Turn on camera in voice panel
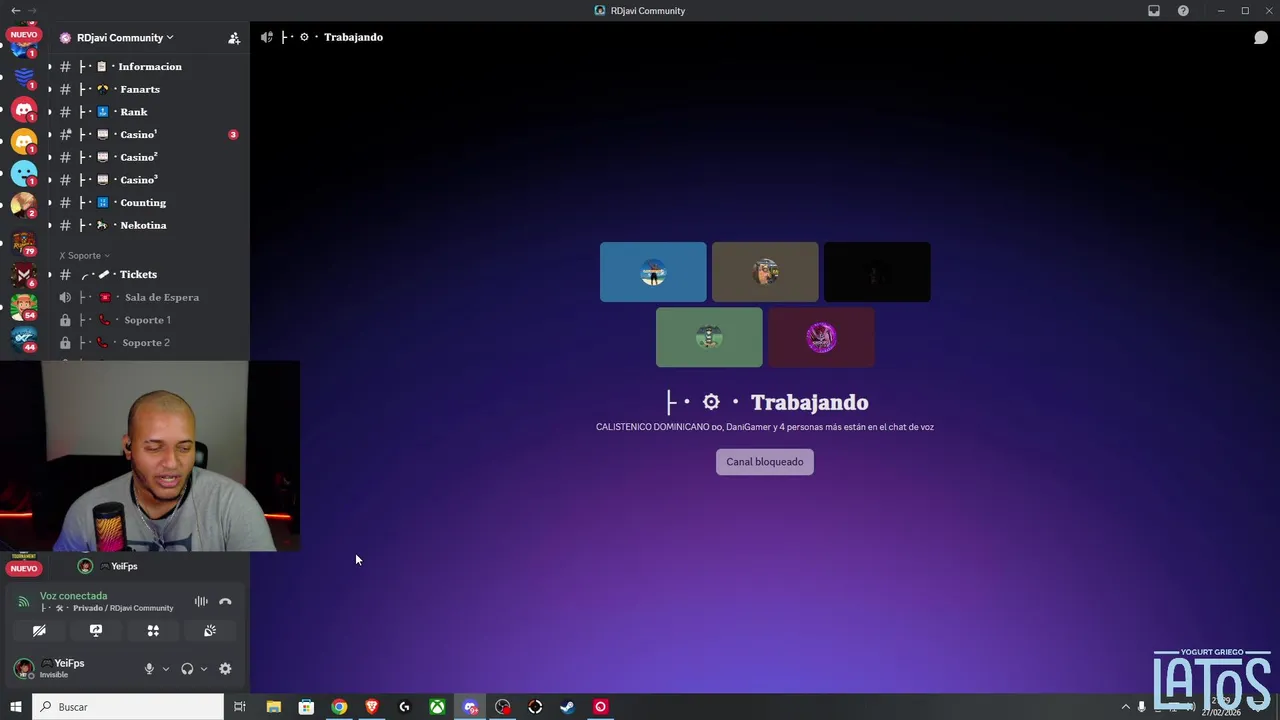 click(39, 631)
